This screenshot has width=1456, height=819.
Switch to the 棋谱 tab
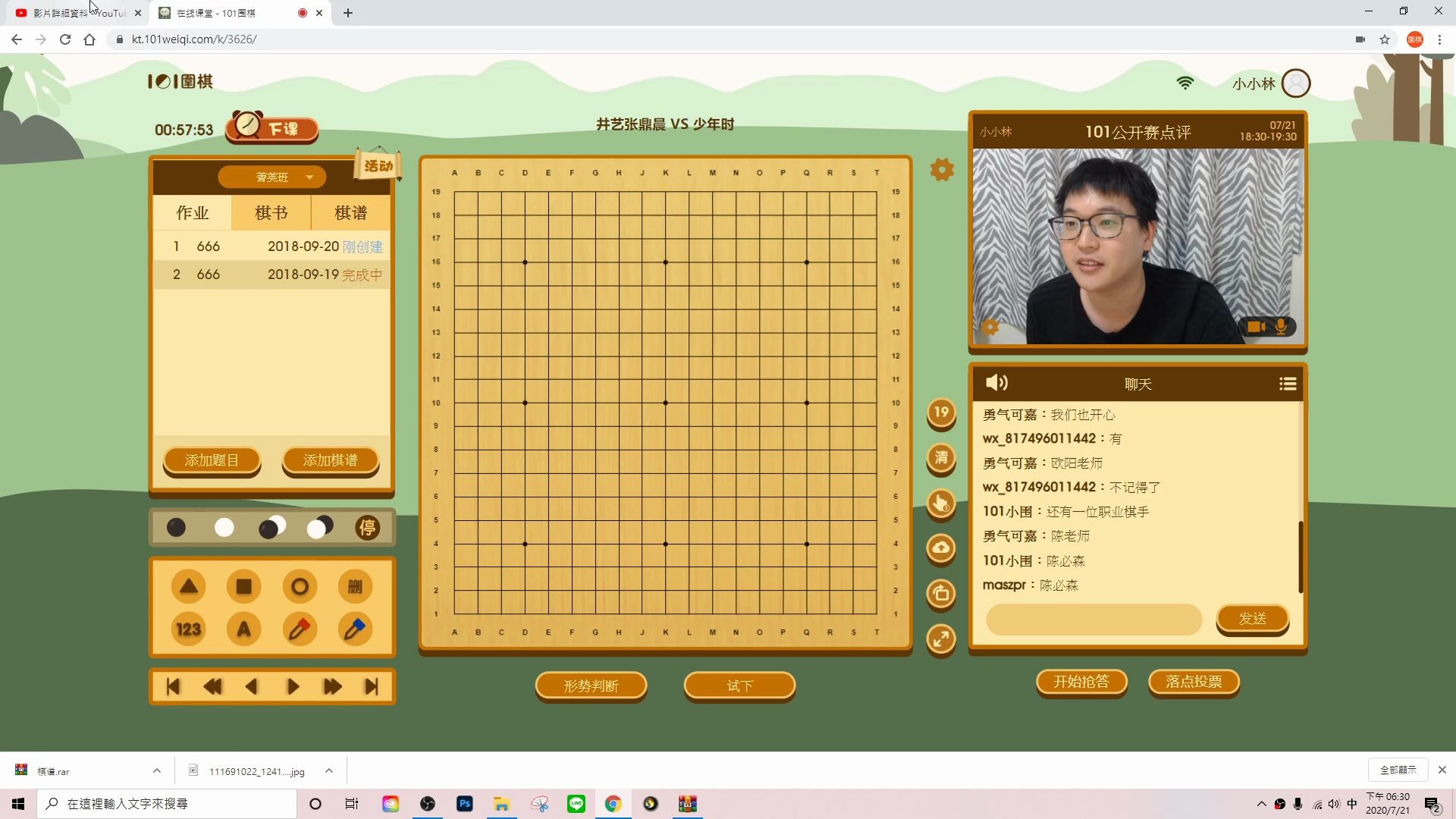point(351,213)
